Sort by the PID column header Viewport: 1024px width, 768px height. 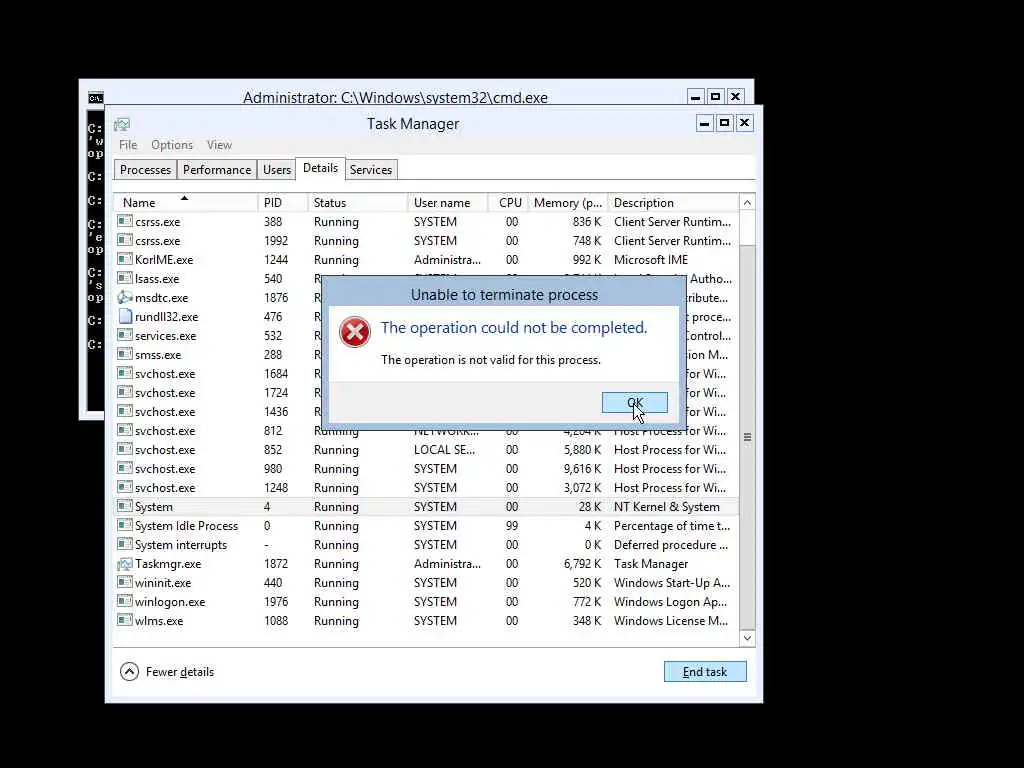tap(283, 202)
